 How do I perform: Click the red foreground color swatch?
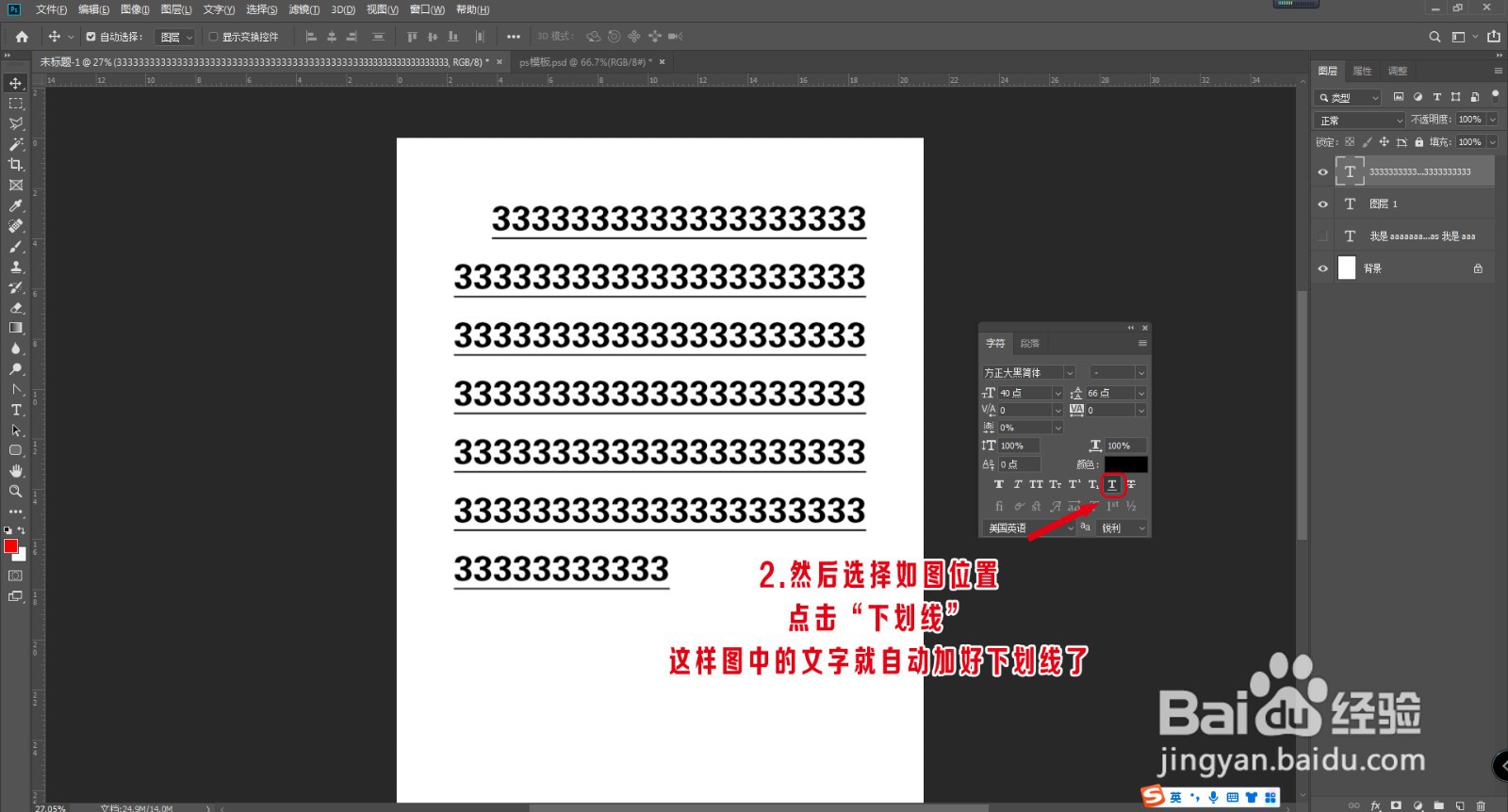click(10, 546)
